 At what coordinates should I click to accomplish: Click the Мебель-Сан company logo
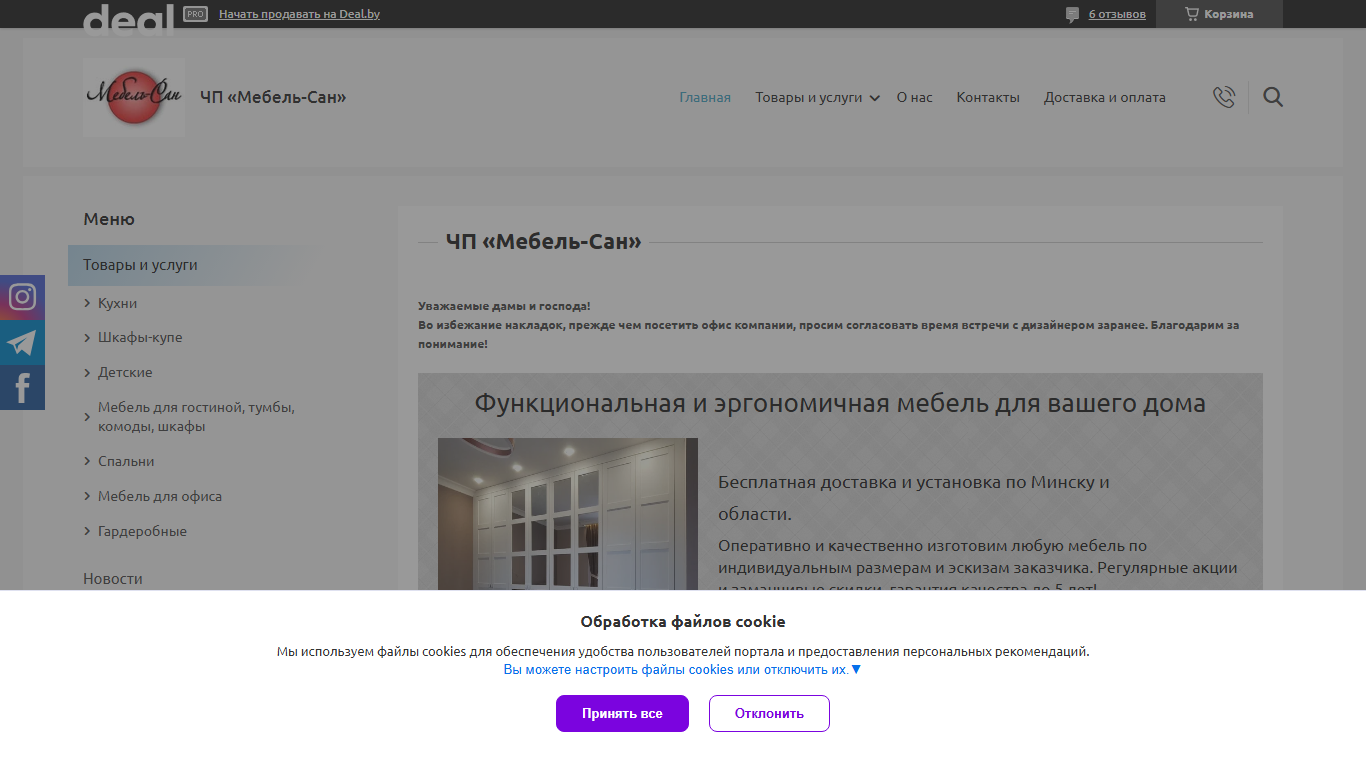pos(134,97)
